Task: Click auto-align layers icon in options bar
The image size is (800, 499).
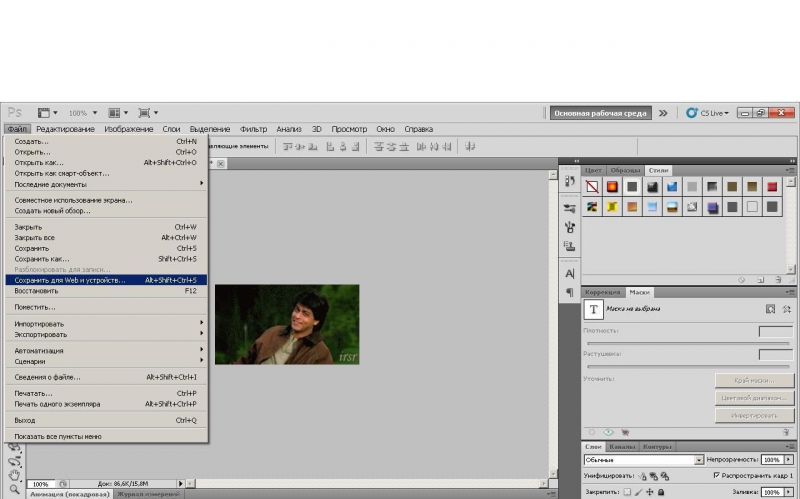Action: coord(470,147)
